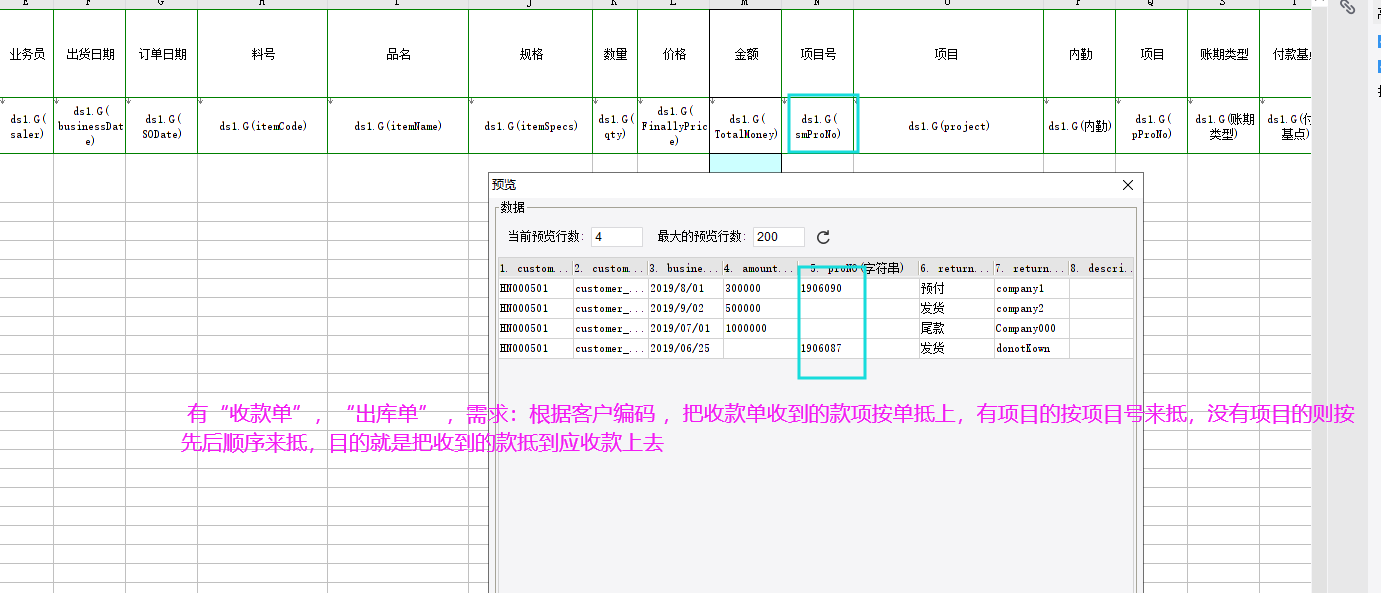Image resolution: width=1381 pixels, height=593 pixels.
Task: Toggle the second blue checkbox in right panel
Action: 1379,66
